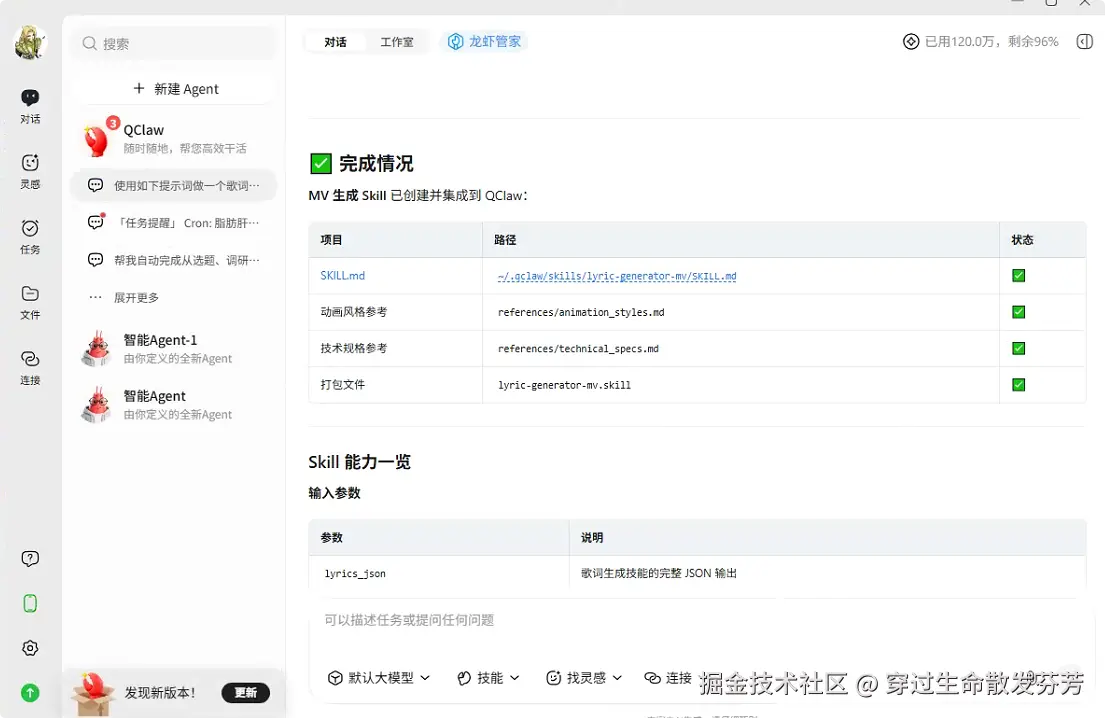Click the 智能Agent-1 avatar icon
The image size is (1105, 718).
(x=97, y=349)
